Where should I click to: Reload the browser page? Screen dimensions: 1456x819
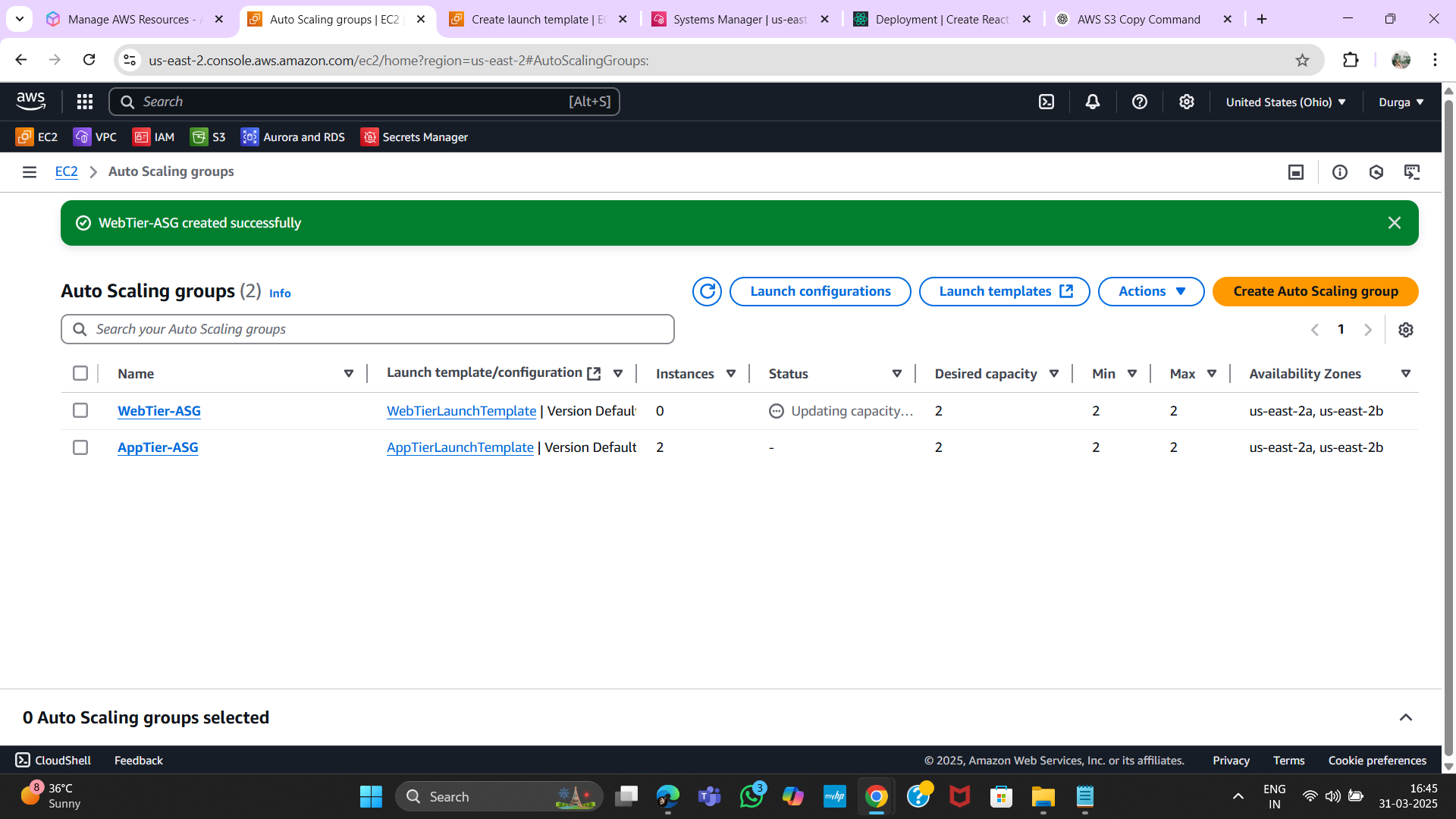[89, 60]
